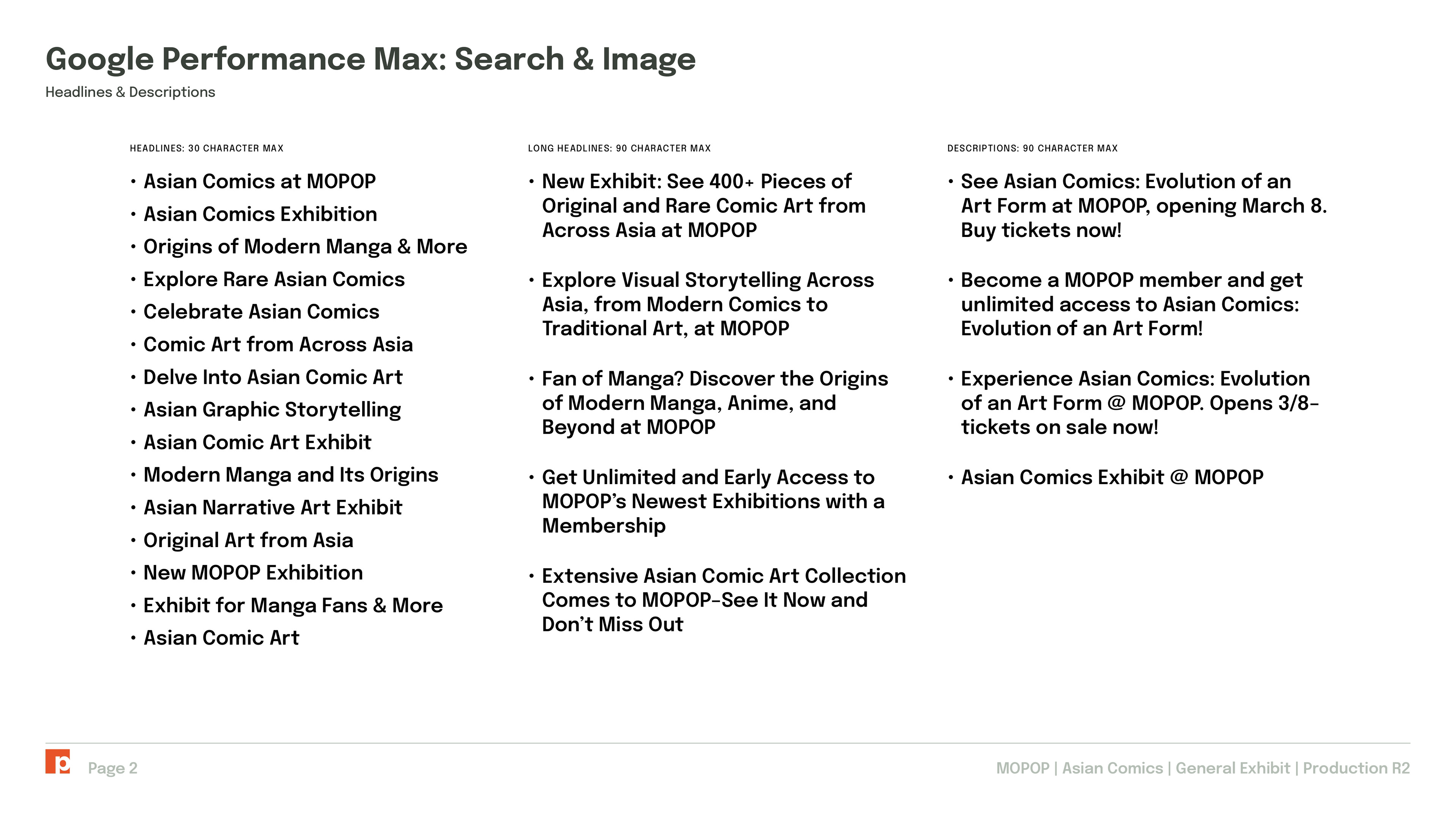Screen dimensions: 1456x819
Task: Select 'New MOPOP Exhibition' headline
Action: (253, 573)
